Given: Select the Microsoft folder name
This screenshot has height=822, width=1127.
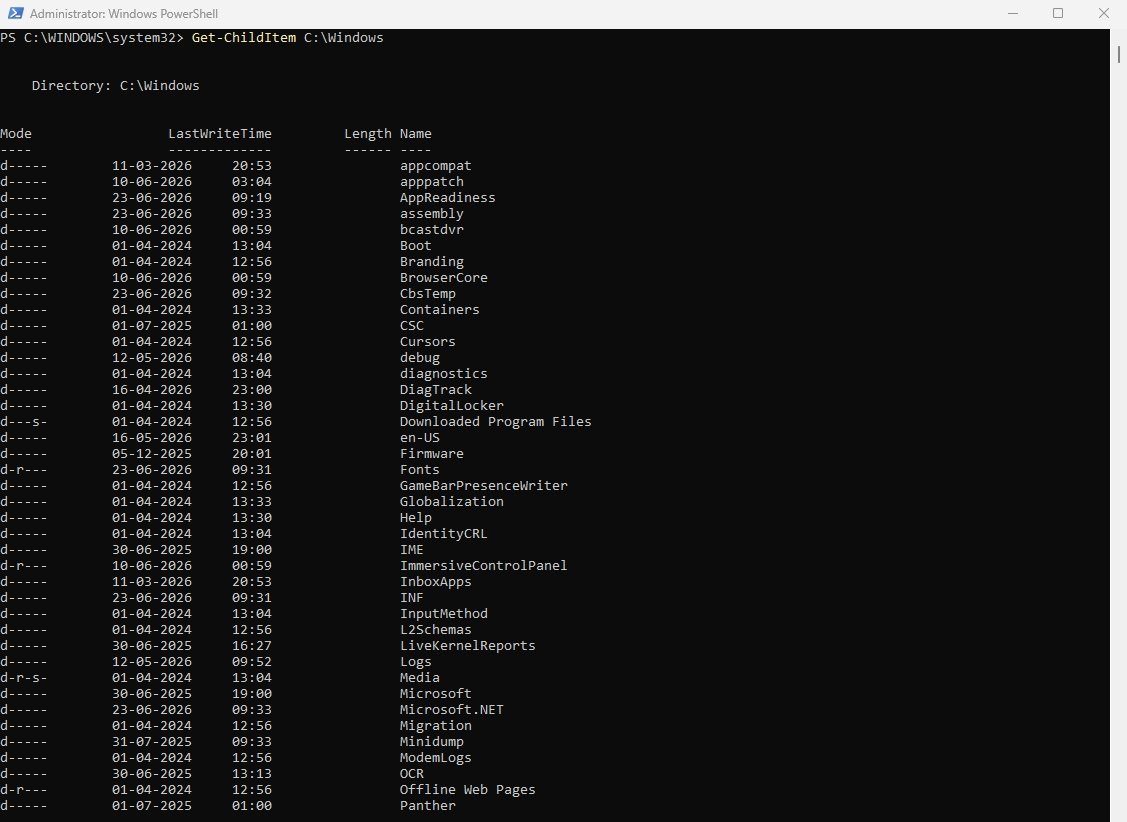Looking at the screenshot, I should click(x=436, y=693).
